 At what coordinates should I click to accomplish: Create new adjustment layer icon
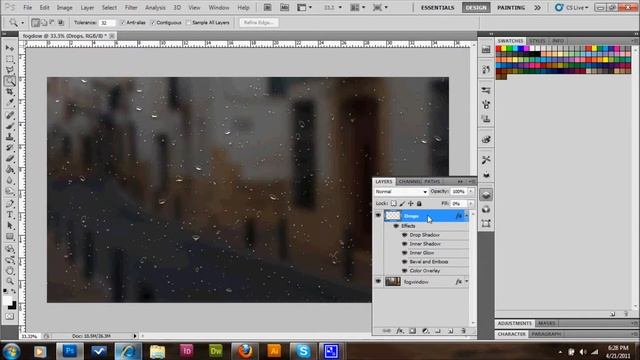(x=425, y=331)
